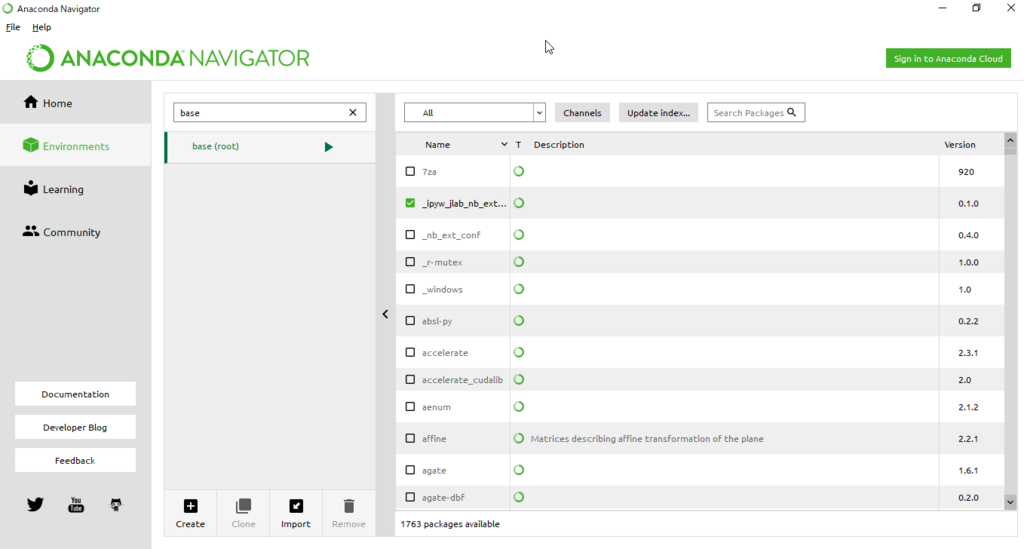Sort packages by Name column arrow
The image size is (1024, 549).
point(504,144)
